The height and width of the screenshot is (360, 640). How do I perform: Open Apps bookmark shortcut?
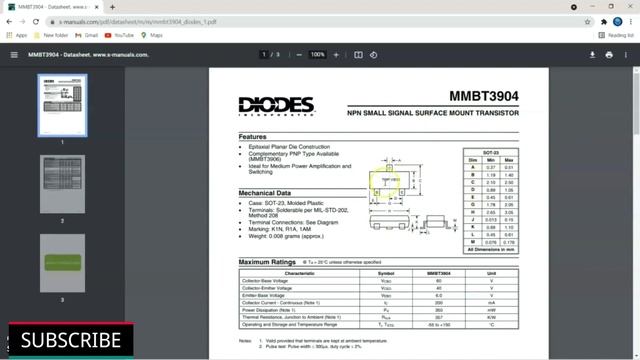click(x=17, y=35)
